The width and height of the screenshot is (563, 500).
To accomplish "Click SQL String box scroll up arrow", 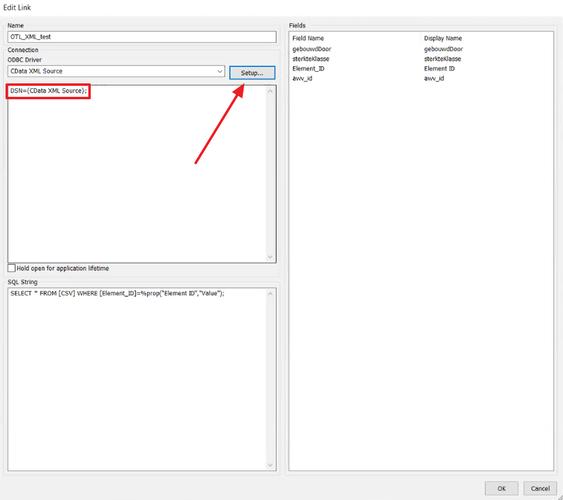I will point(270,294).
